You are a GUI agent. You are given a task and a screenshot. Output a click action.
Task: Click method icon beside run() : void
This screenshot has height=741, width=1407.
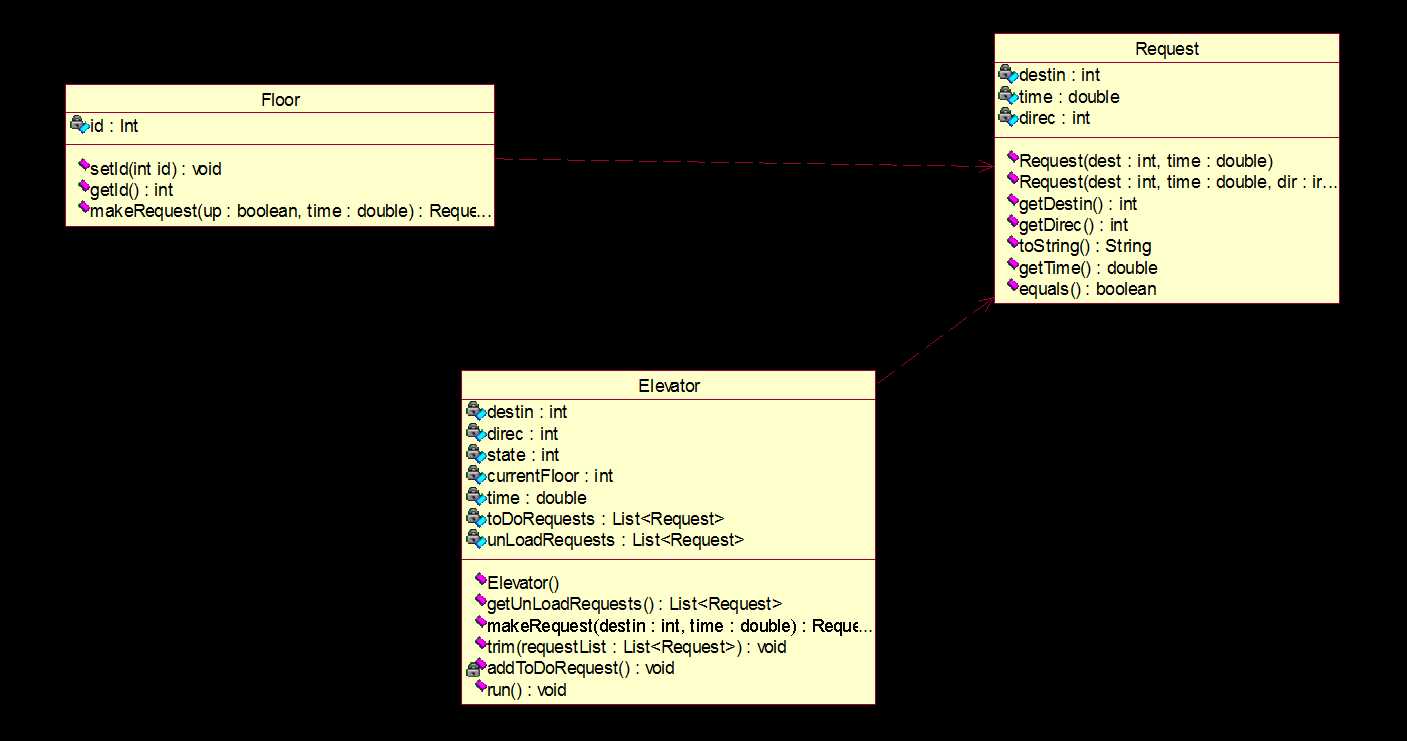click(480, 687)
